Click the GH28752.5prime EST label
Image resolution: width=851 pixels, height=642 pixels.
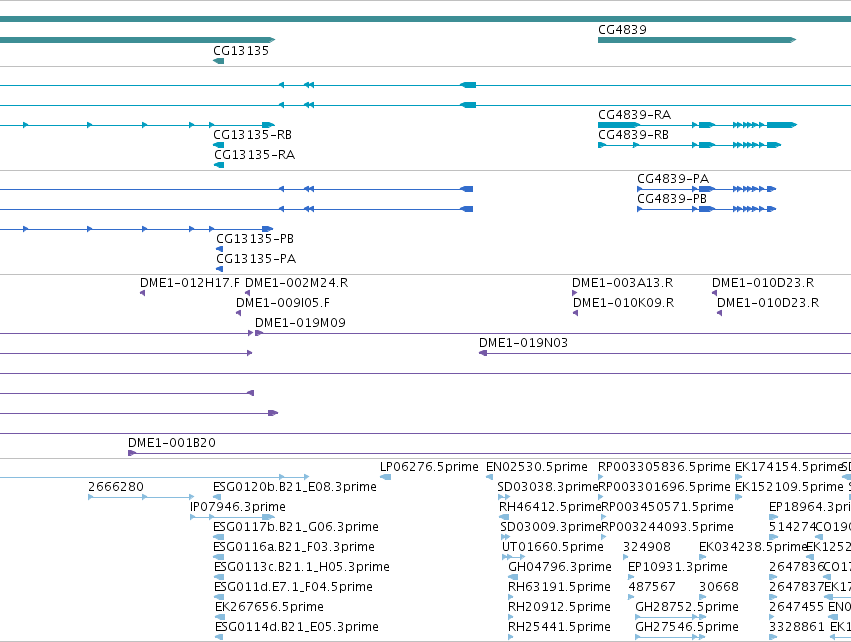687,607
